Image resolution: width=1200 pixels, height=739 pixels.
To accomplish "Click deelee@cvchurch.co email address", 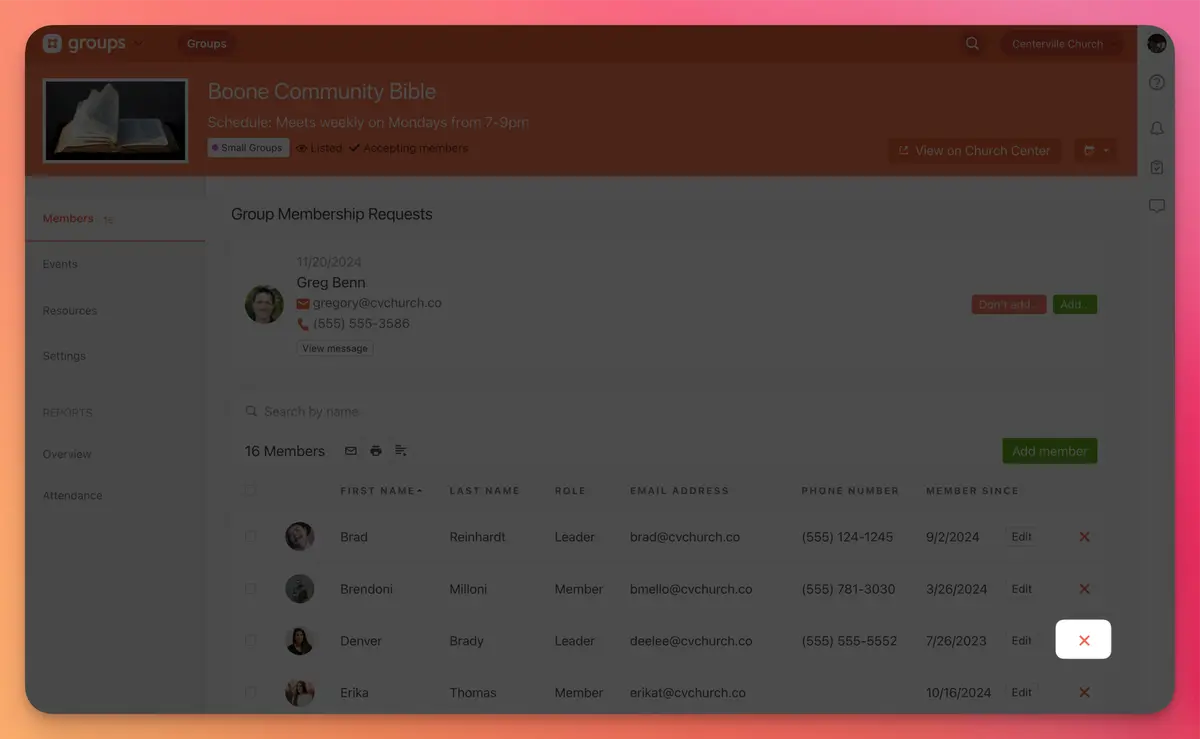I will click(691, 641).
